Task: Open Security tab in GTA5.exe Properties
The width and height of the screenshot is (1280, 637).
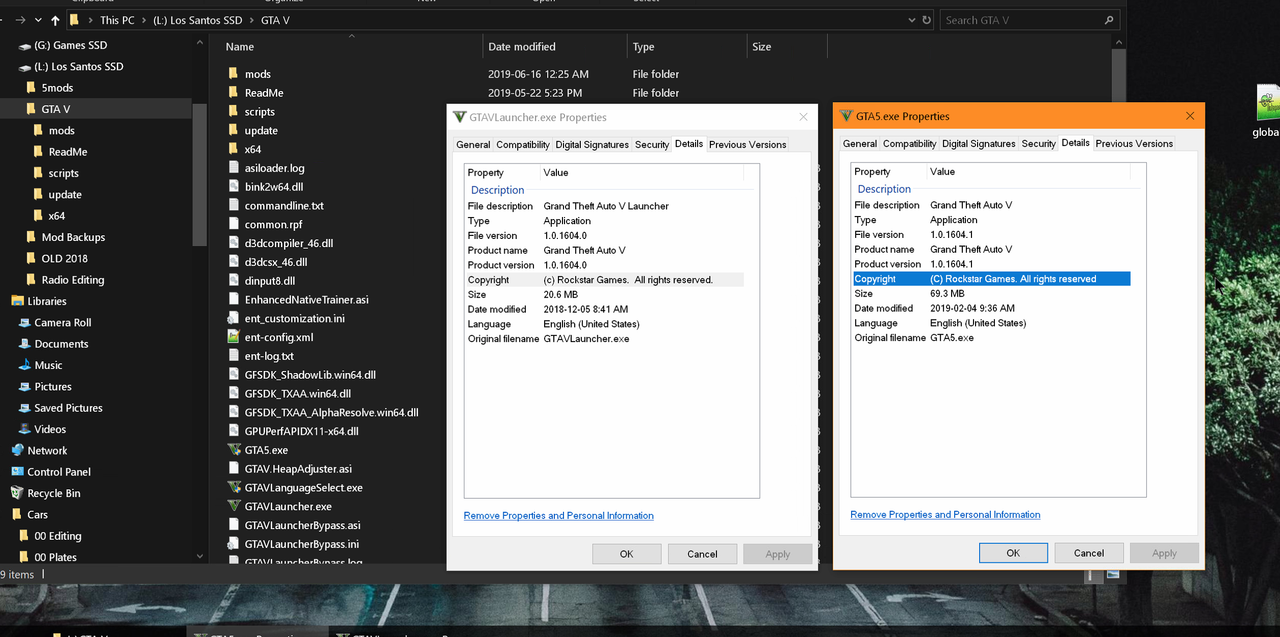Action: coord(1038,144)
